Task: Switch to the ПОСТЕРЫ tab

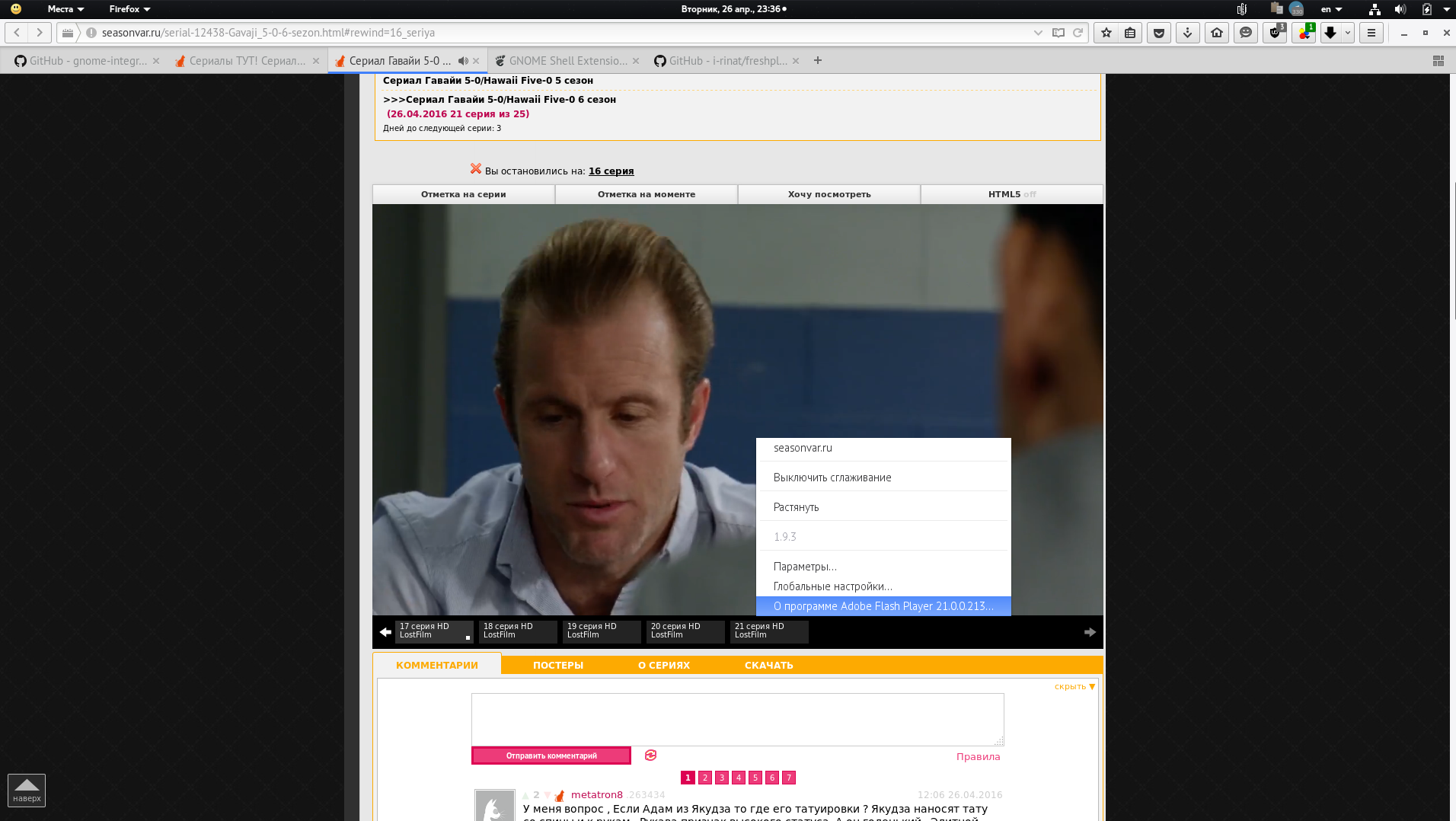Action: [x=558, y=666]
